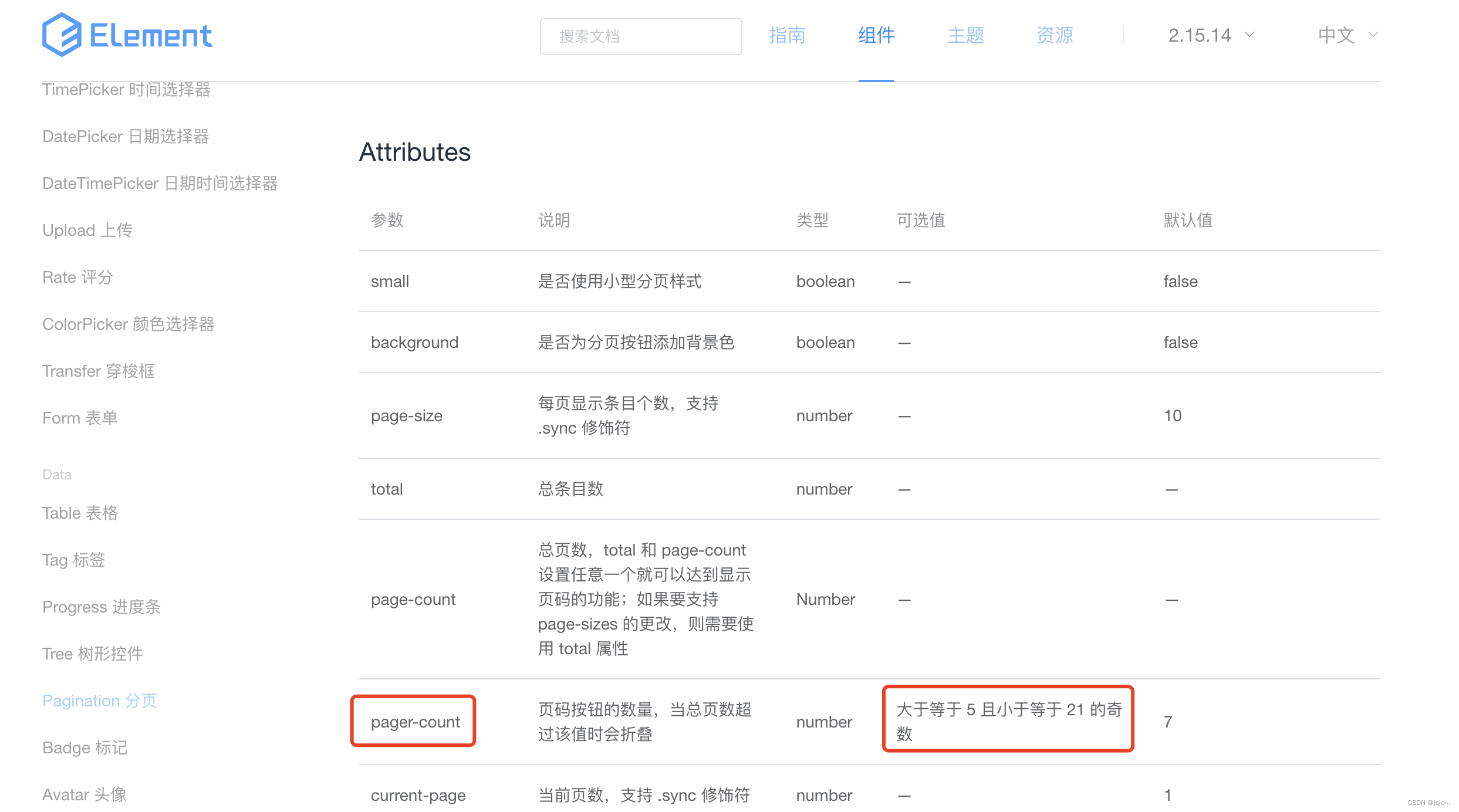Click the Element hexagon logo
The image size is (1459, 812).
pyautogui.click(x=63, y=34)
